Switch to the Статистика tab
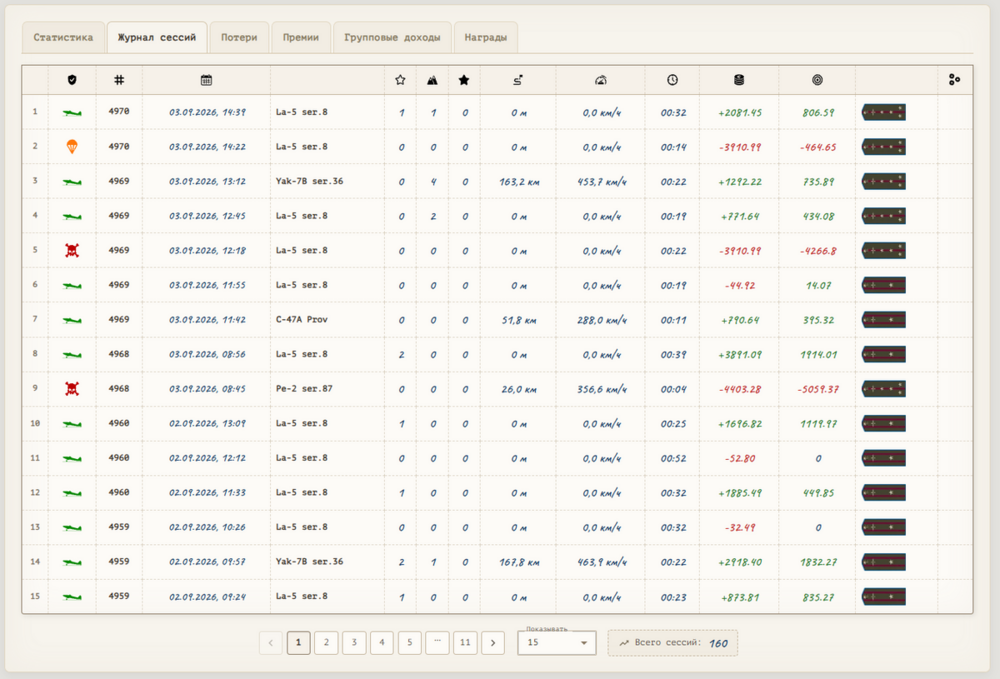The image size is (1000, 679). 63,38
